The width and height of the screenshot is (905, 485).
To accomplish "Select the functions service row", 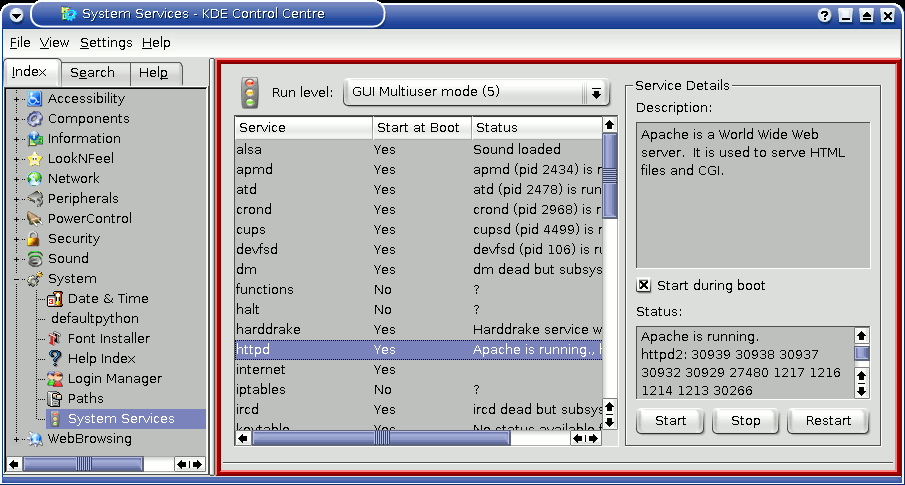I will tap(418, 290).
